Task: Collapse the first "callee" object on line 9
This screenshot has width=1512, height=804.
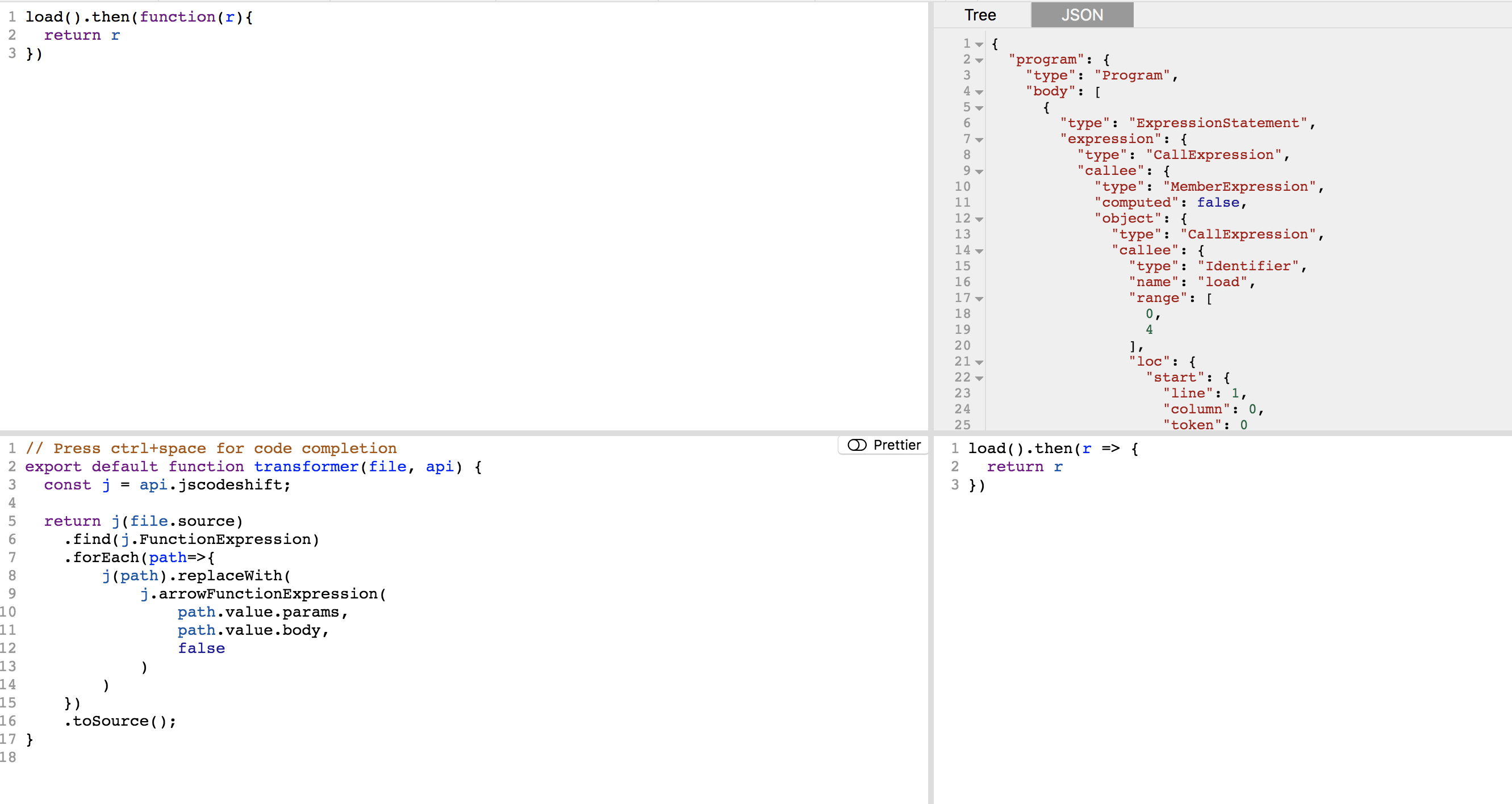Action: pos(979,171)
